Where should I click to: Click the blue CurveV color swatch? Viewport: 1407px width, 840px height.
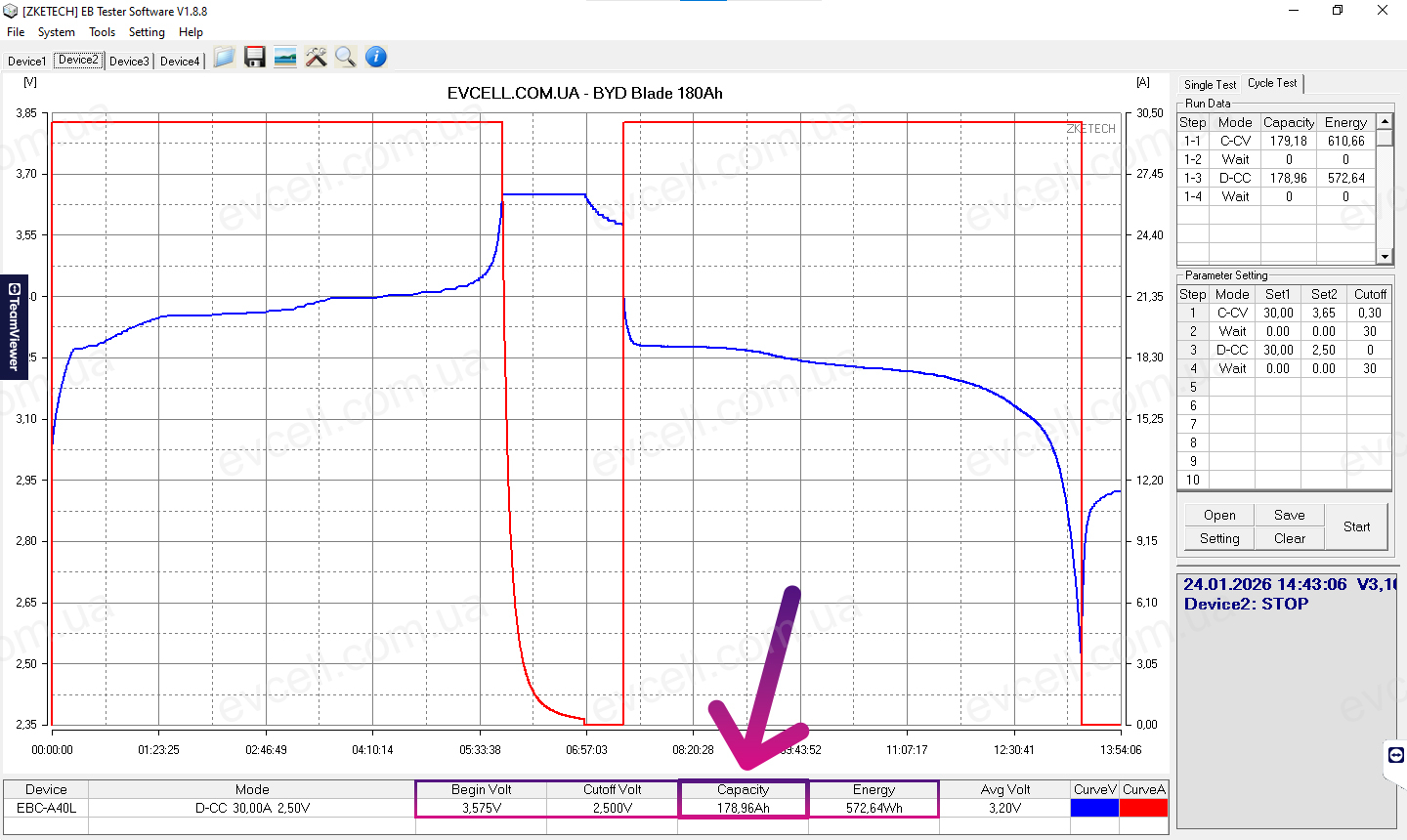(1094, 808)
